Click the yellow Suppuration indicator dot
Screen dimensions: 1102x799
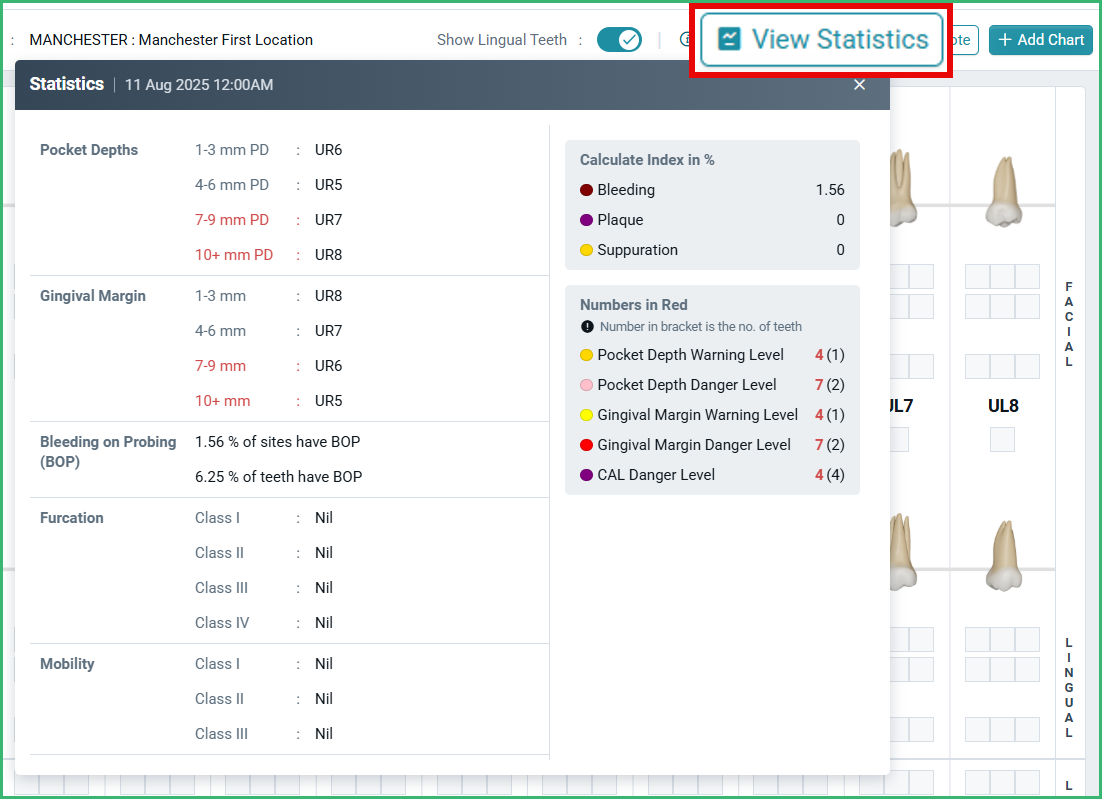click(586, 250)
